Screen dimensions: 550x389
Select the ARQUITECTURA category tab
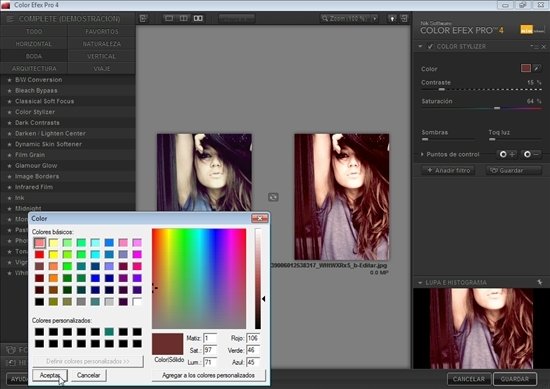(x=34, y=68)
